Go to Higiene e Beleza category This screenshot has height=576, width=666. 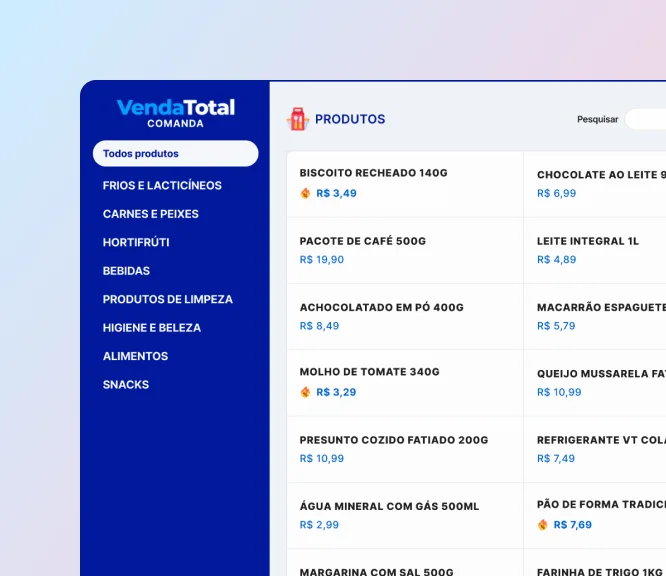tap(151, 328)
